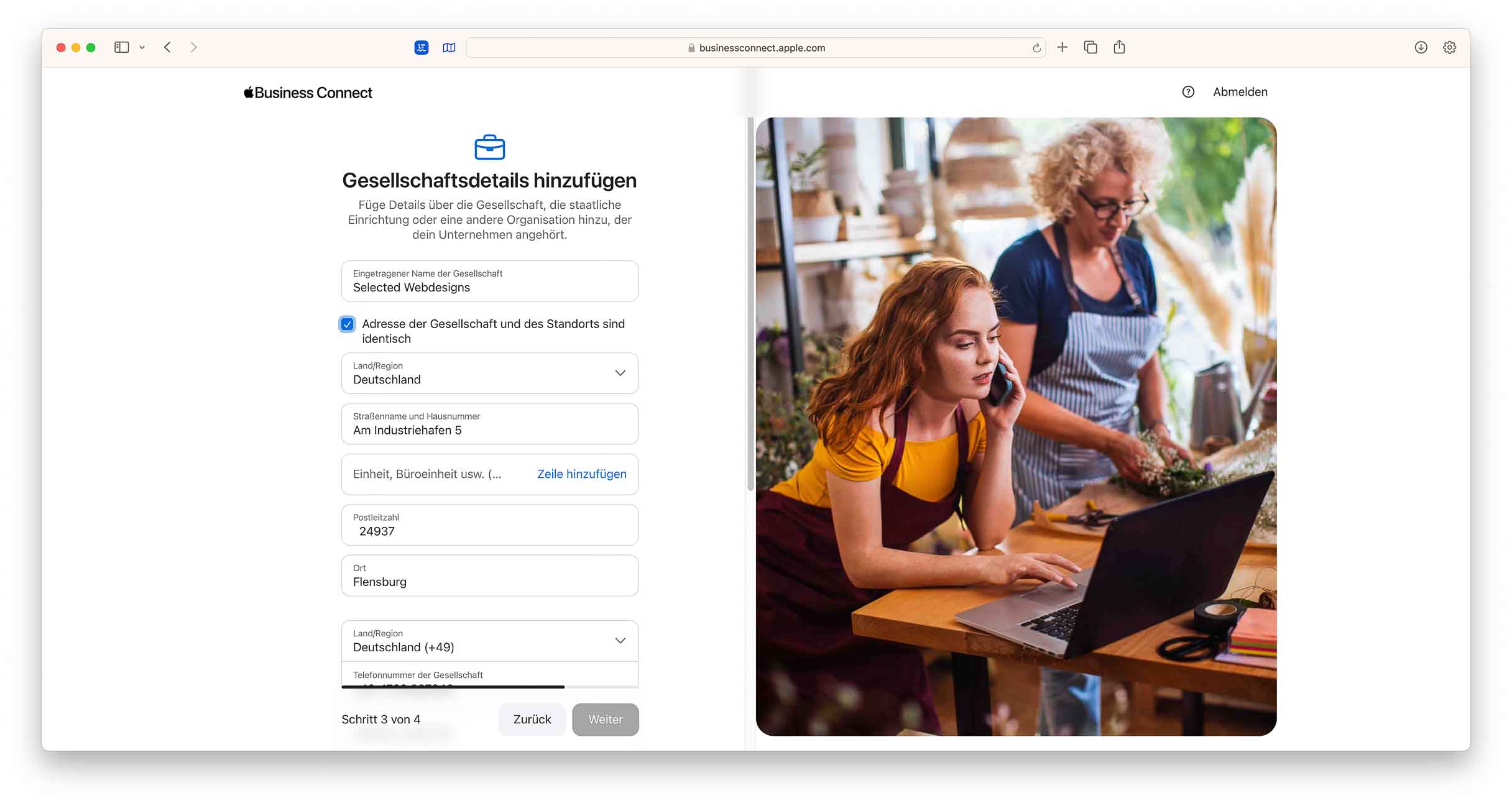This screenshot has width=1512, height=806.
Task: Click the step progress bar
Action: click(490, 687)
